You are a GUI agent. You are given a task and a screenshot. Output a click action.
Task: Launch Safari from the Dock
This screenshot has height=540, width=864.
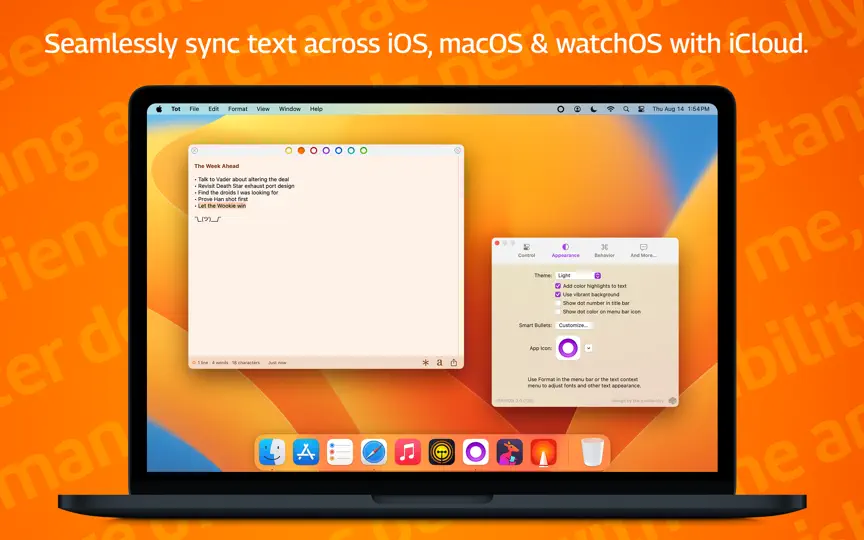[374, 452]
